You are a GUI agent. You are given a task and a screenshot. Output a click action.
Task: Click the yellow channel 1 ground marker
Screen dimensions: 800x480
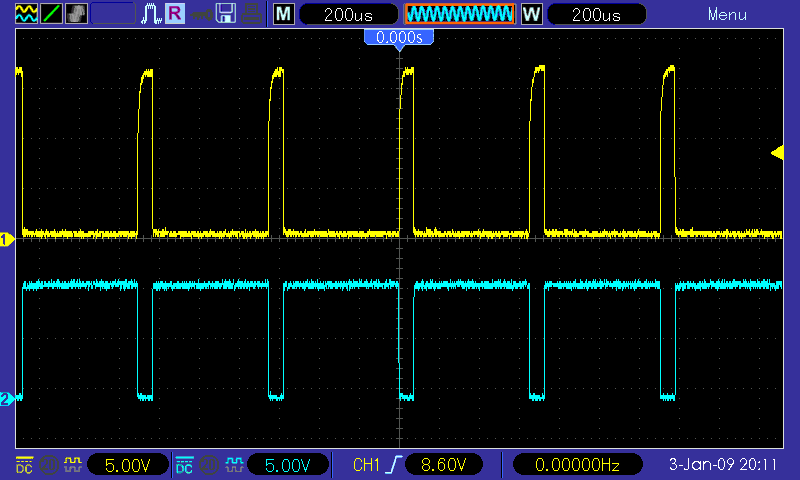[x=7, y=239]
